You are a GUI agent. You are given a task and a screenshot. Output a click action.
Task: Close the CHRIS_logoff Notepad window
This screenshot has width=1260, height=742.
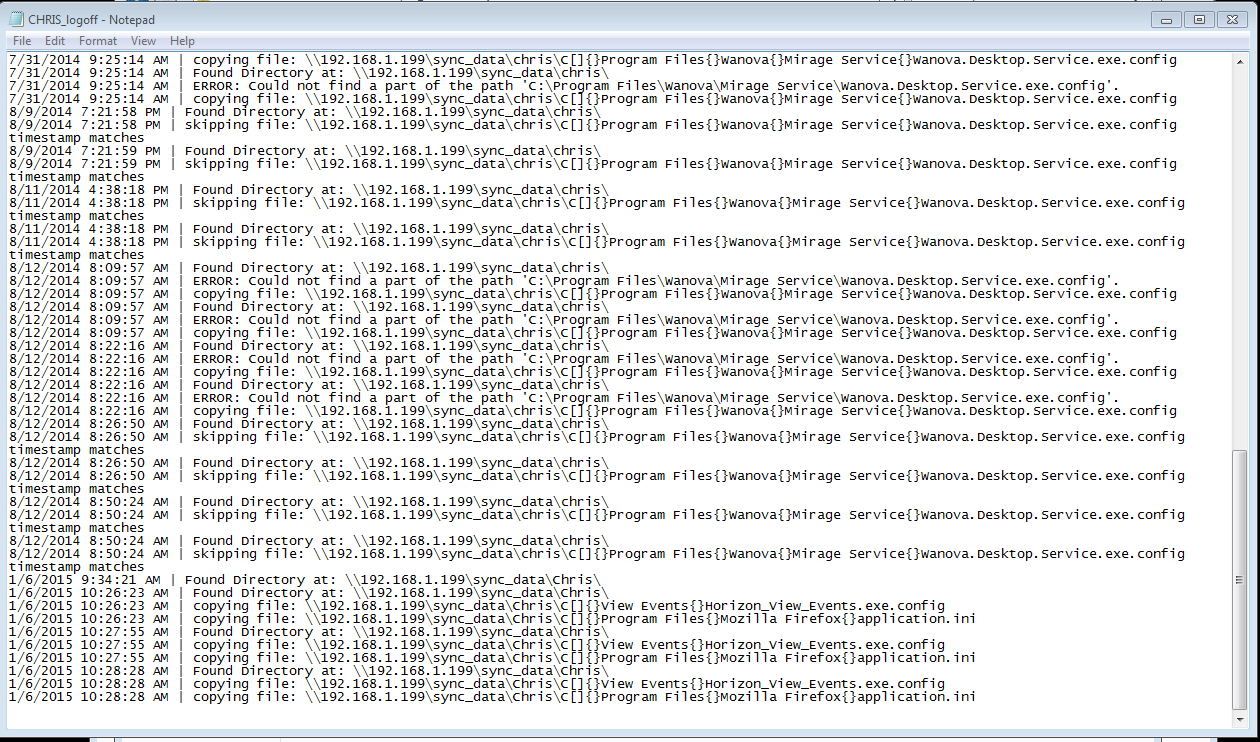coord(1234,19)
